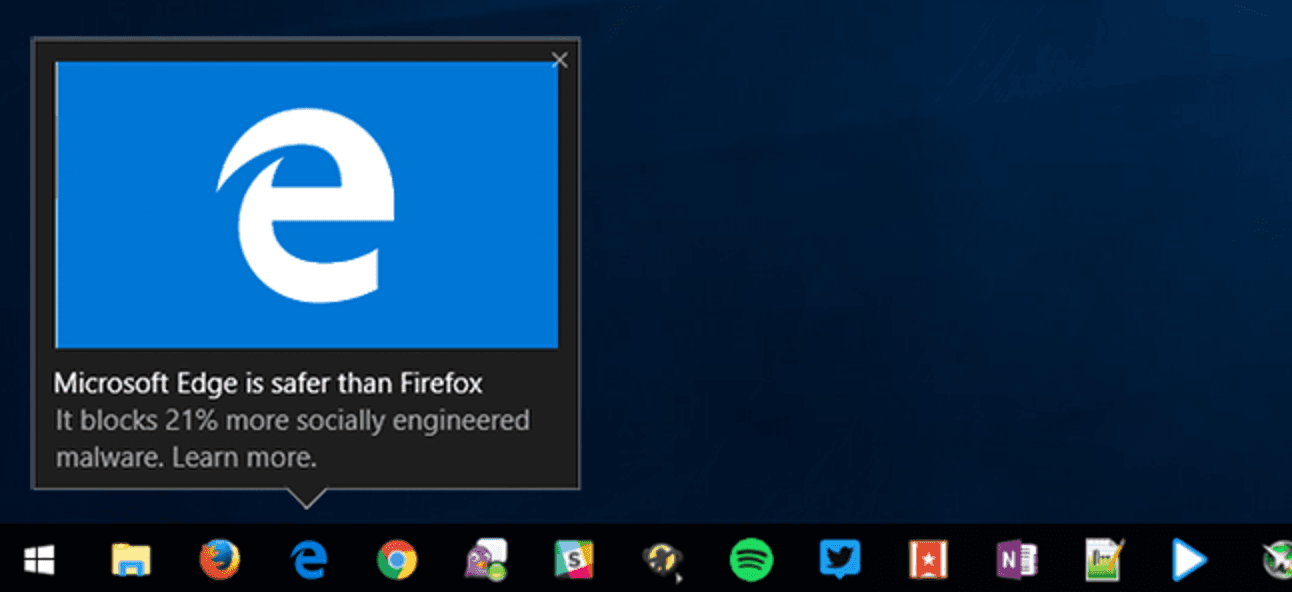The width and height of the screenshot is (1292, 592).
Task: Open the Twitter app on the taskbar
Action: coord(840,560)
